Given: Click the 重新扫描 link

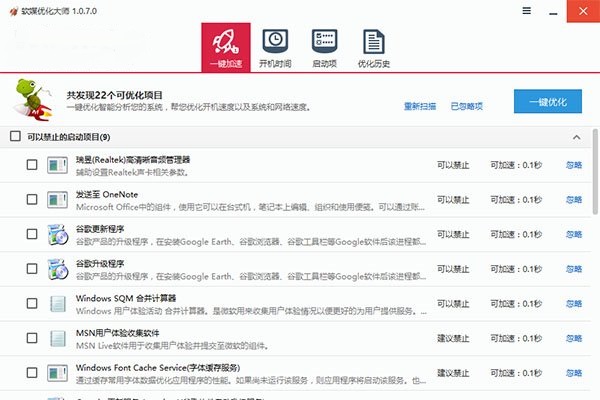Looking at the screenshot, I should coord(419,105).
